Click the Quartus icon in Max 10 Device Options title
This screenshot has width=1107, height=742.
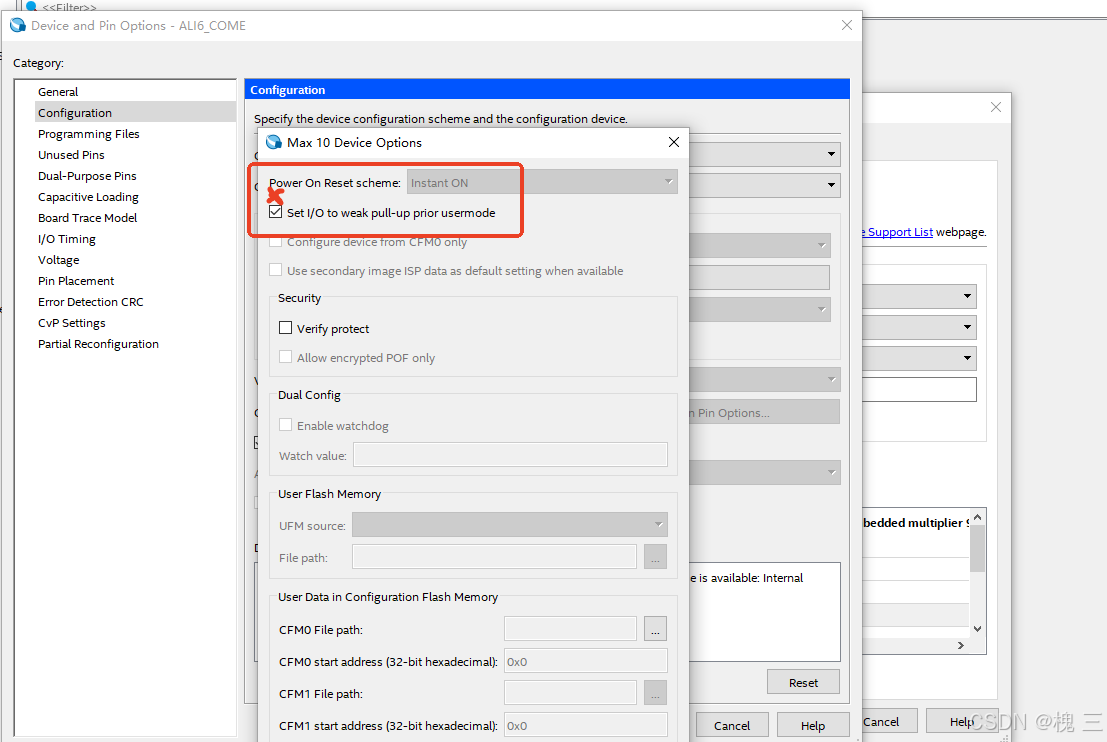click(274, 142)
